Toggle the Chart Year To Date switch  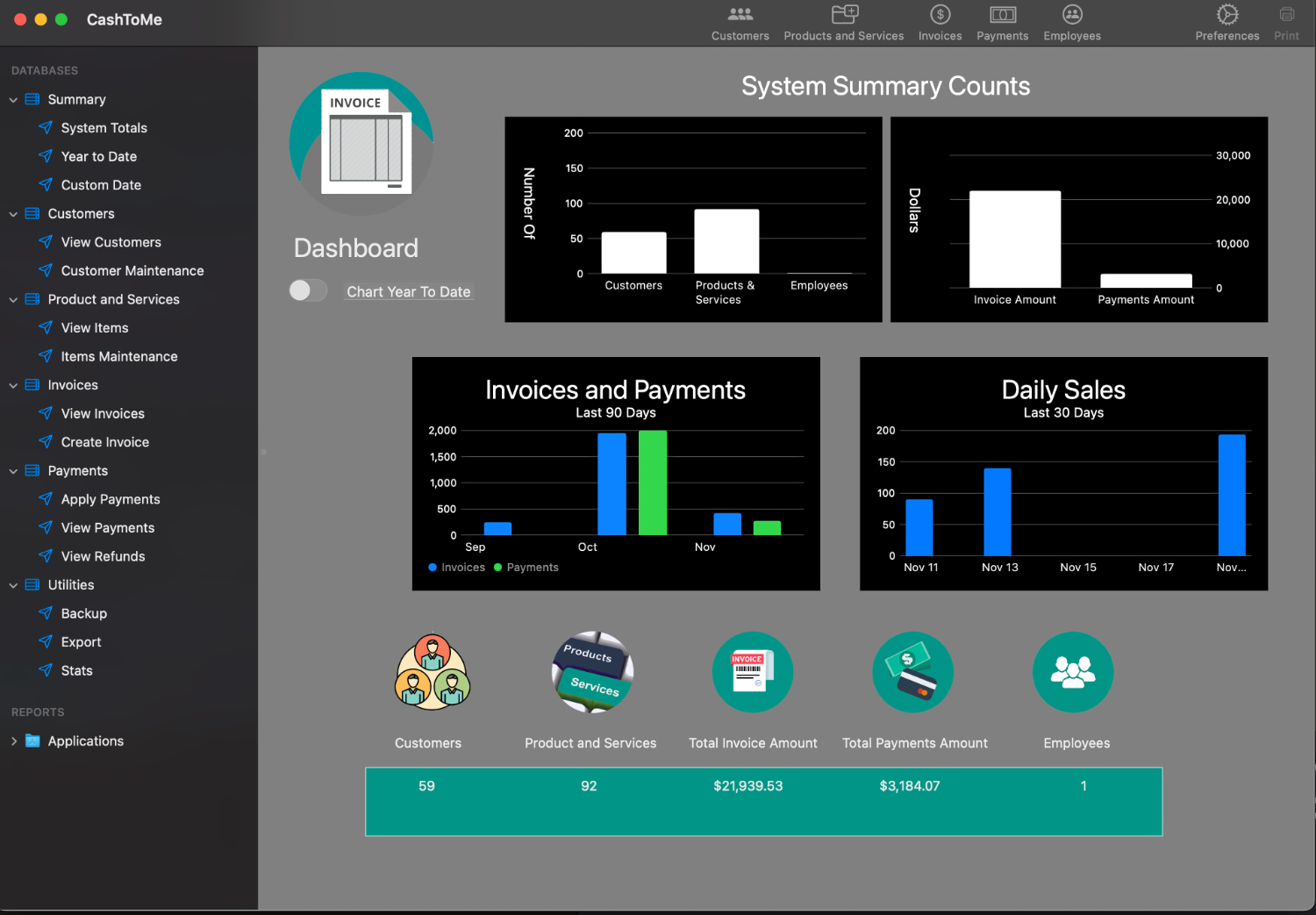click(308, 290)
